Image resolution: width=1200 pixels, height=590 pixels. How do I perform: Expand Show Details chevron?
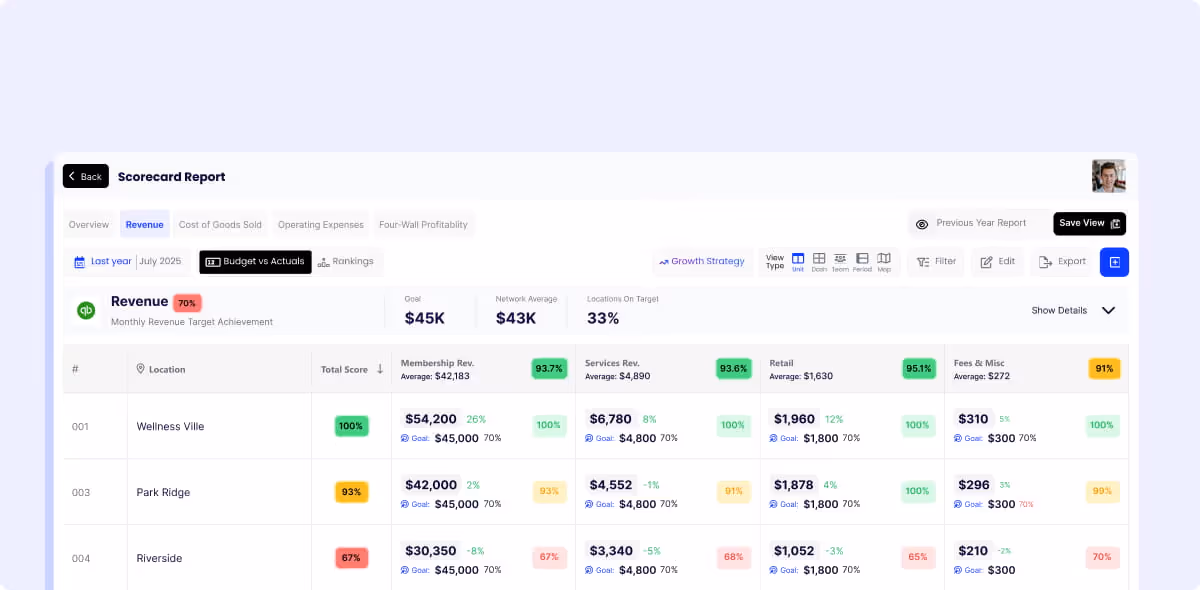pos(1108,311)
